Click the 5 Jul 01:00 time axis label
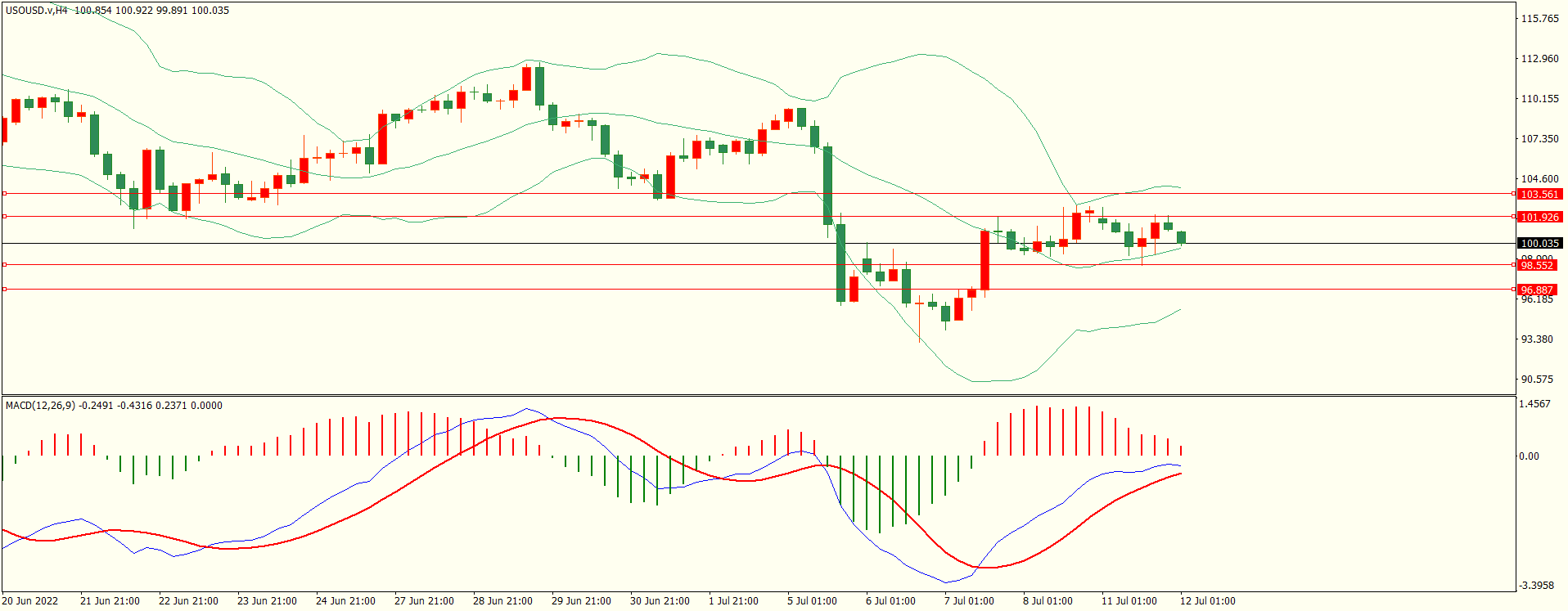 (812, 601)
